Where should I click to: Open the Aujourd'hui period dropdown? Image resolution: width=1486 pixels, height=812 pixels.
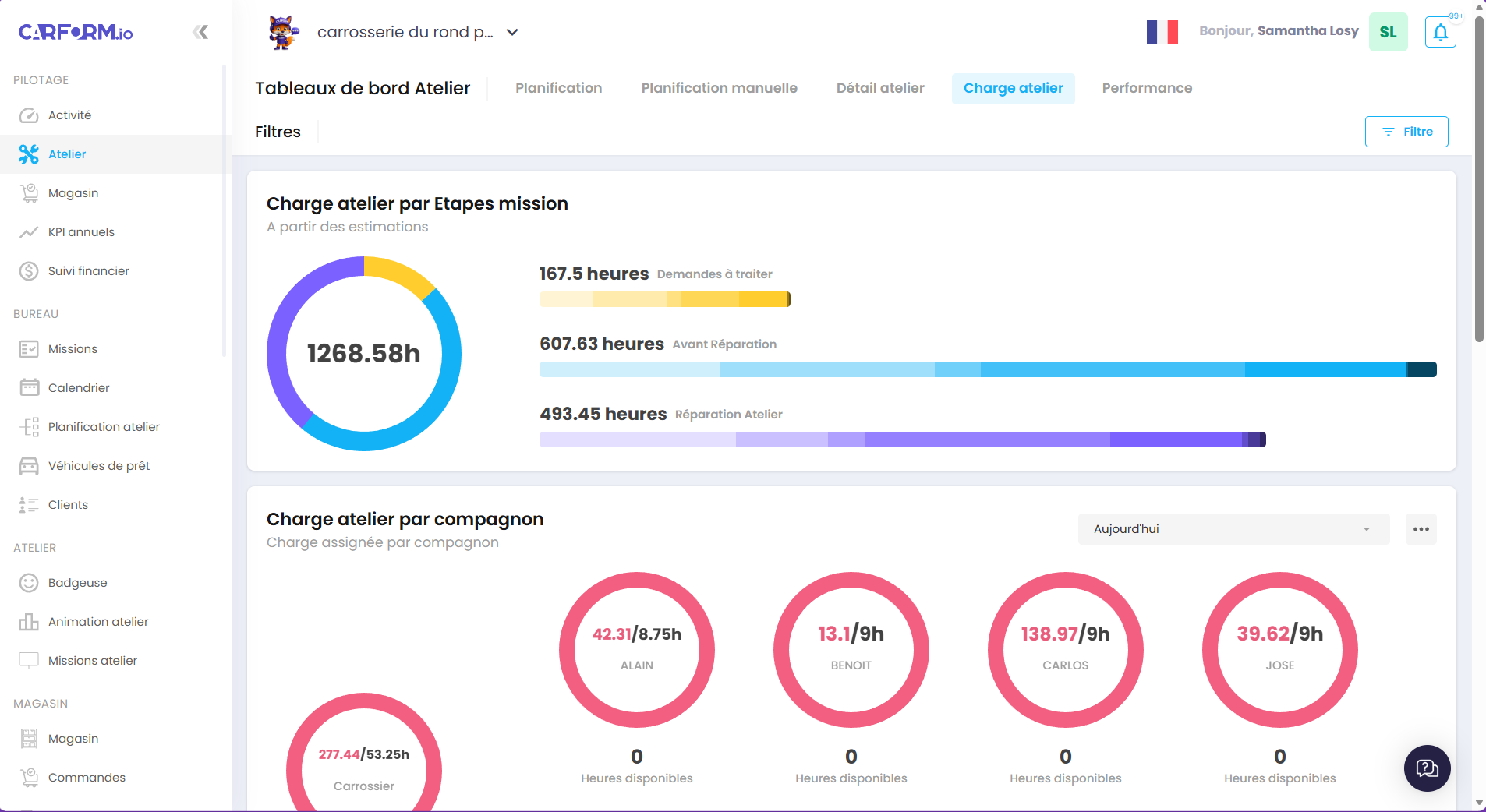[1232, 528]
